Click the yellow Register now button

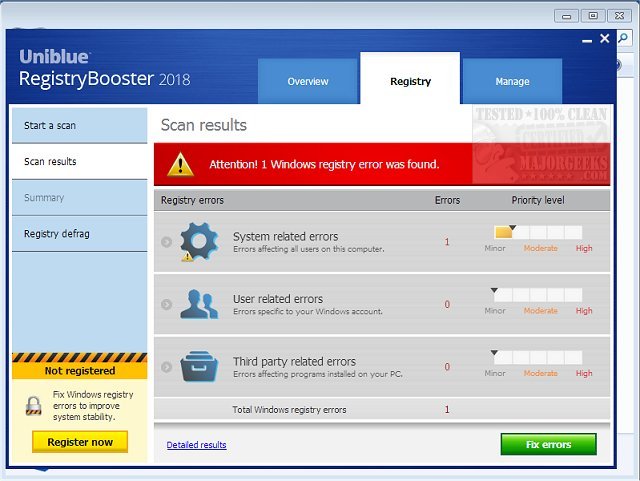[80, 442]
